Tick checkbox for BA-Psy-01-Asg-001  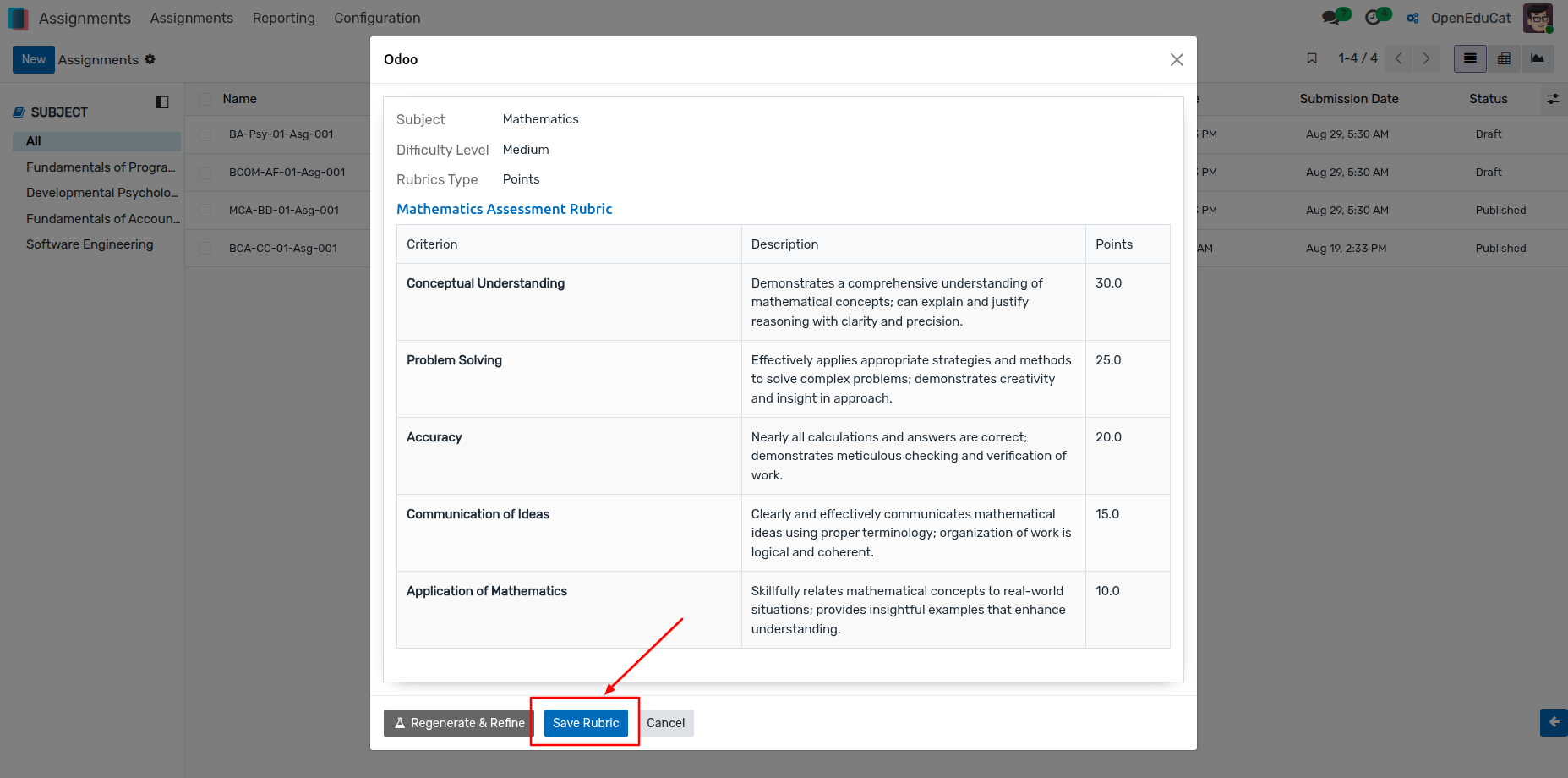[205, 134]
